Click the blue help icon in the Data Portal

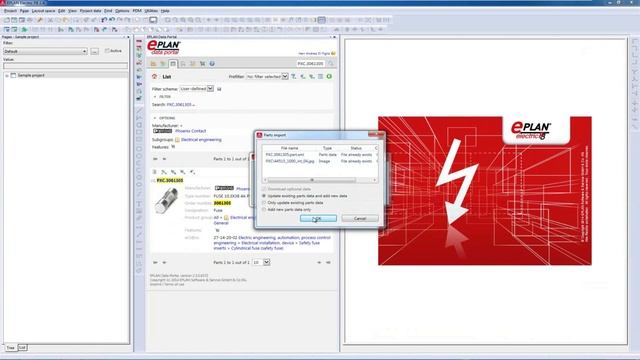click(212, 64)
